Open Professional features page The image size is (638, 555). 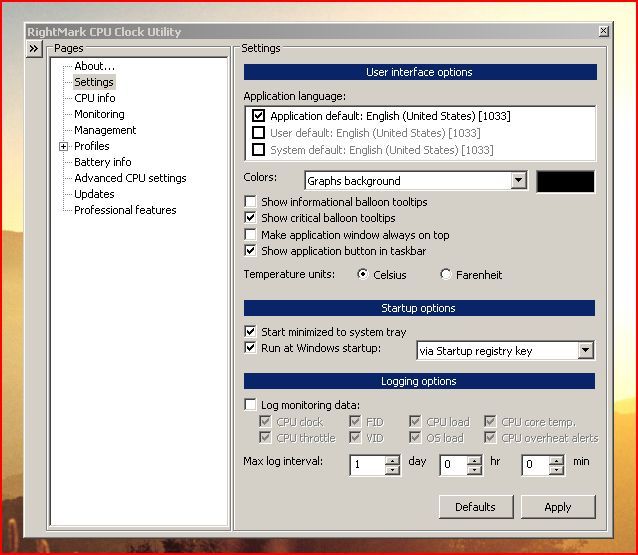tap(125, 210)
